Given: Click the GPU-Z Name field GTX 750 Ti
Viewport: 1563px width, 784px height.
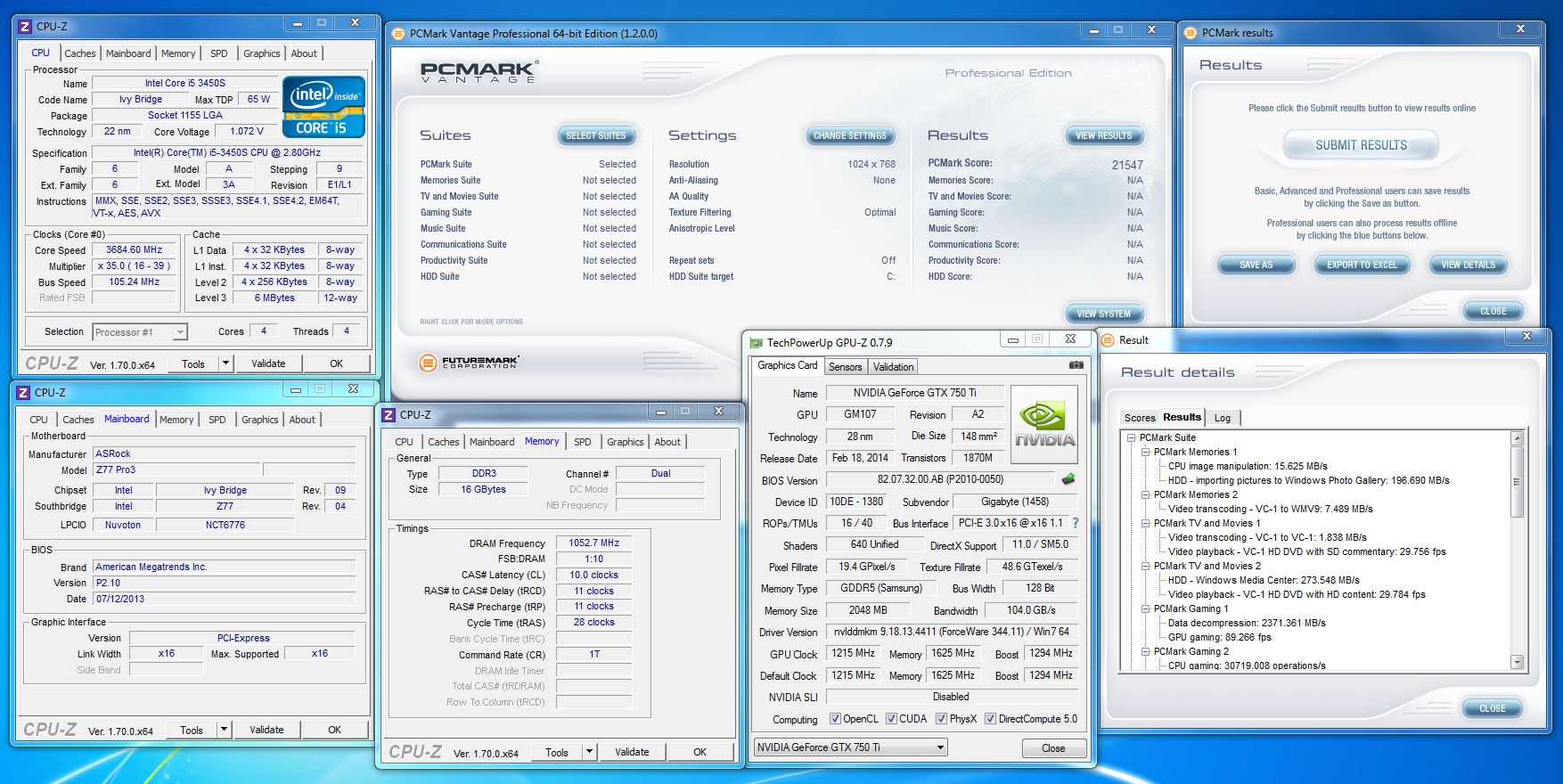Looking at the screenshot, I should [914, 393].
